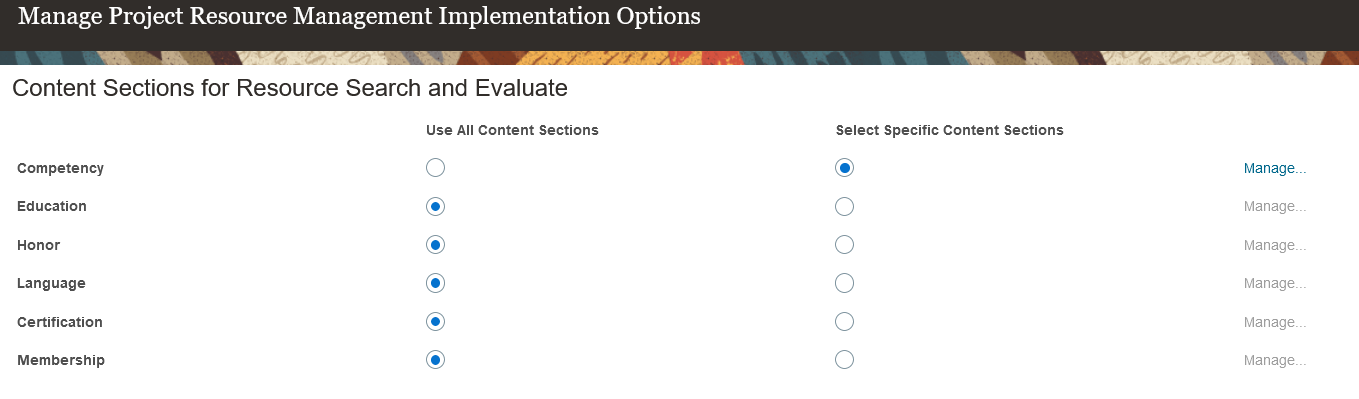Select Use All Content Sections for Certification
The image size is (1359, 399).
point(435,322)
